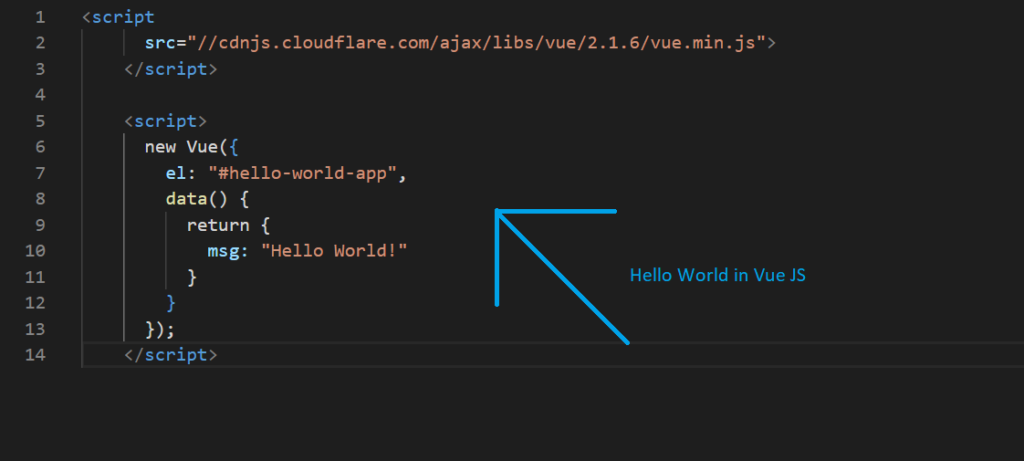1024x461 pixels.
Task: Click line number 14 in the gutter
Action: click(35, 355)
